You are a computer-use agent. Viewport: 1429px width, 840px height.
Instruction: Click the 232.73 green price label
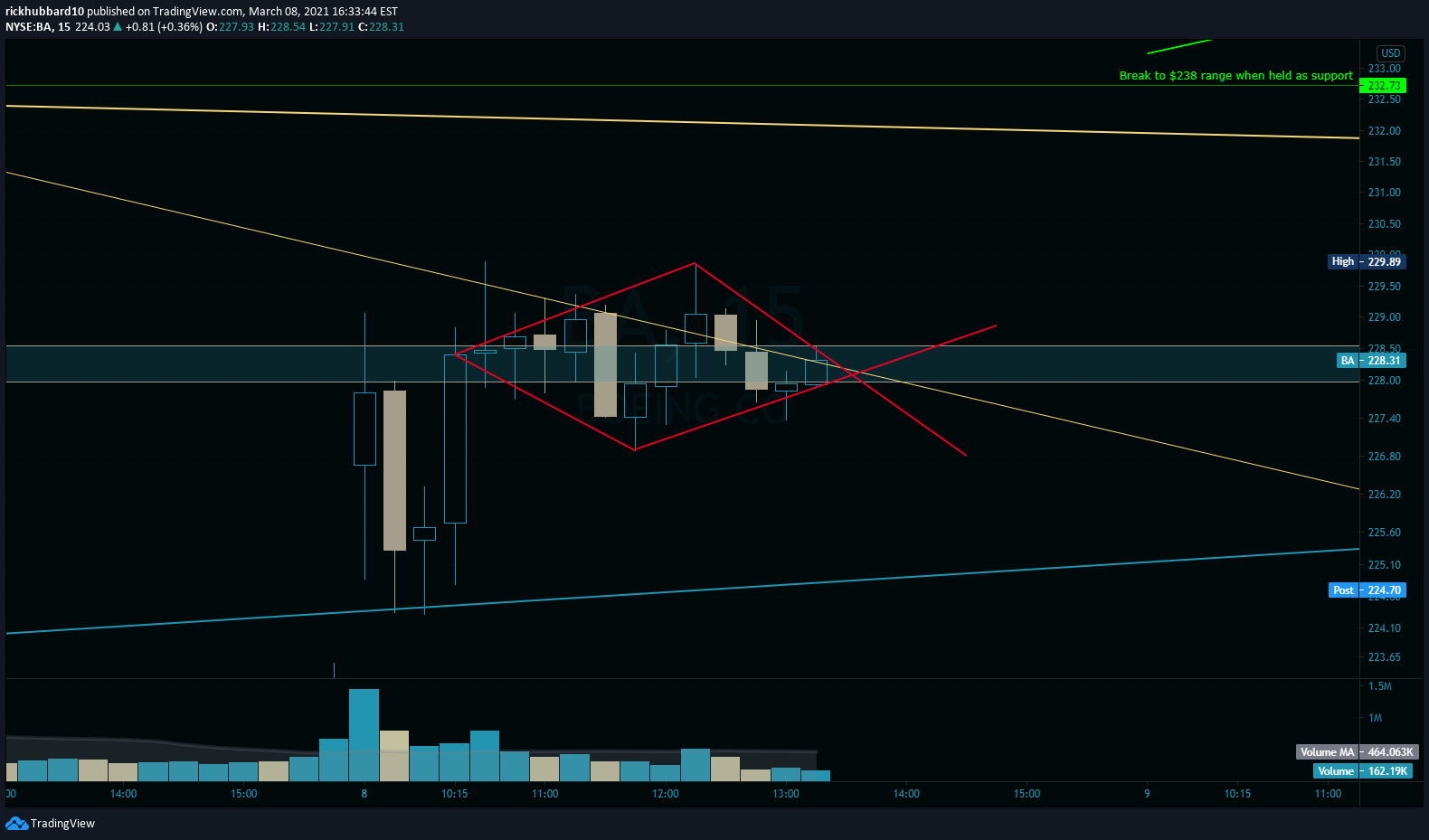(1383, 86)
